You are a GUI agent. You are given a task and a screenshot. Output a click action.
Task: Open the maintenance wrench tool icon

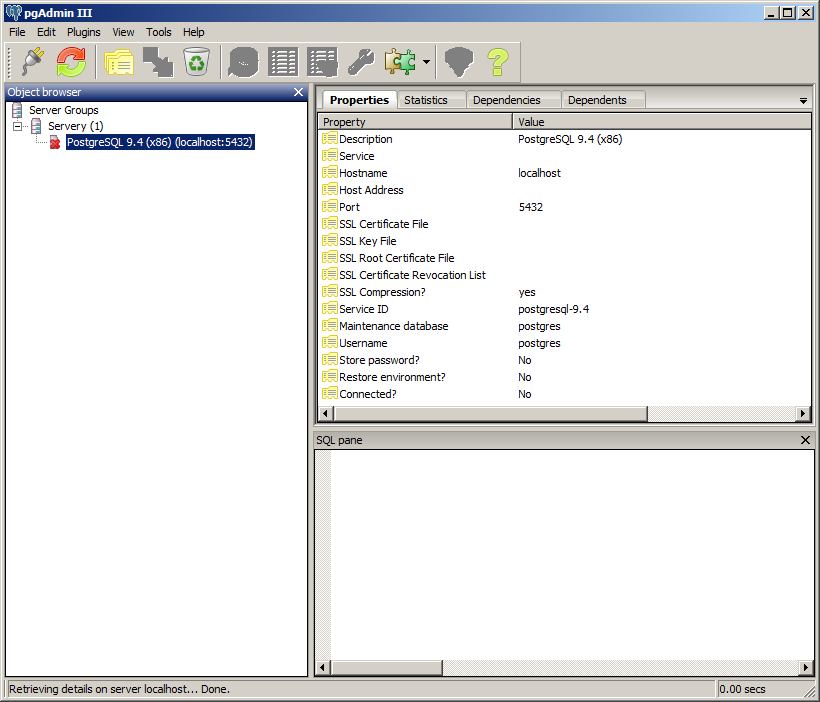tap(360, 62)
